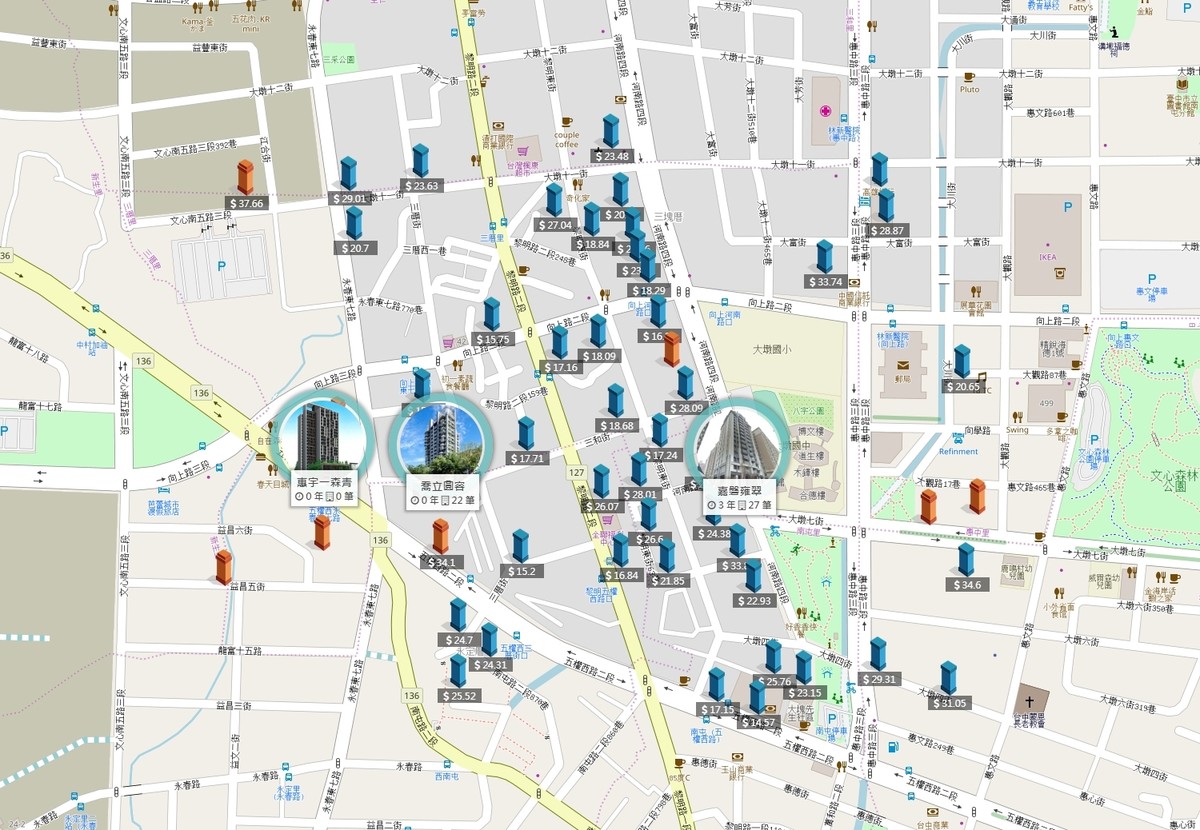Select the building marker priced $26.07

601,481
